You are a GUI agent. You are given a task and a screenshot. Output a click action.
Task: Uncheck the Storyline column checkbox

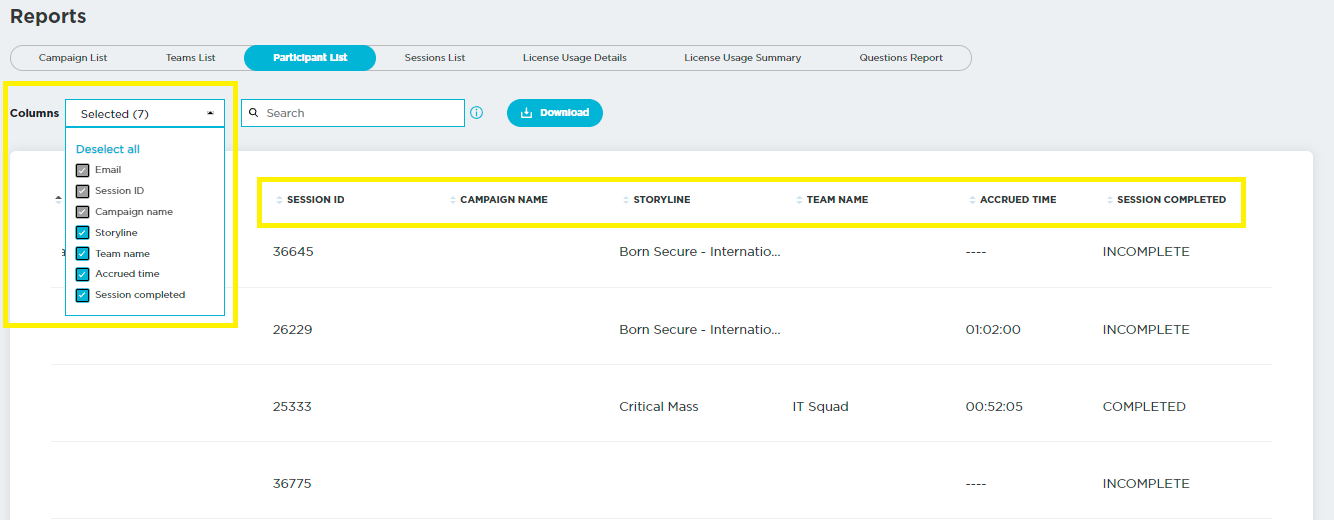coord(83,233)
